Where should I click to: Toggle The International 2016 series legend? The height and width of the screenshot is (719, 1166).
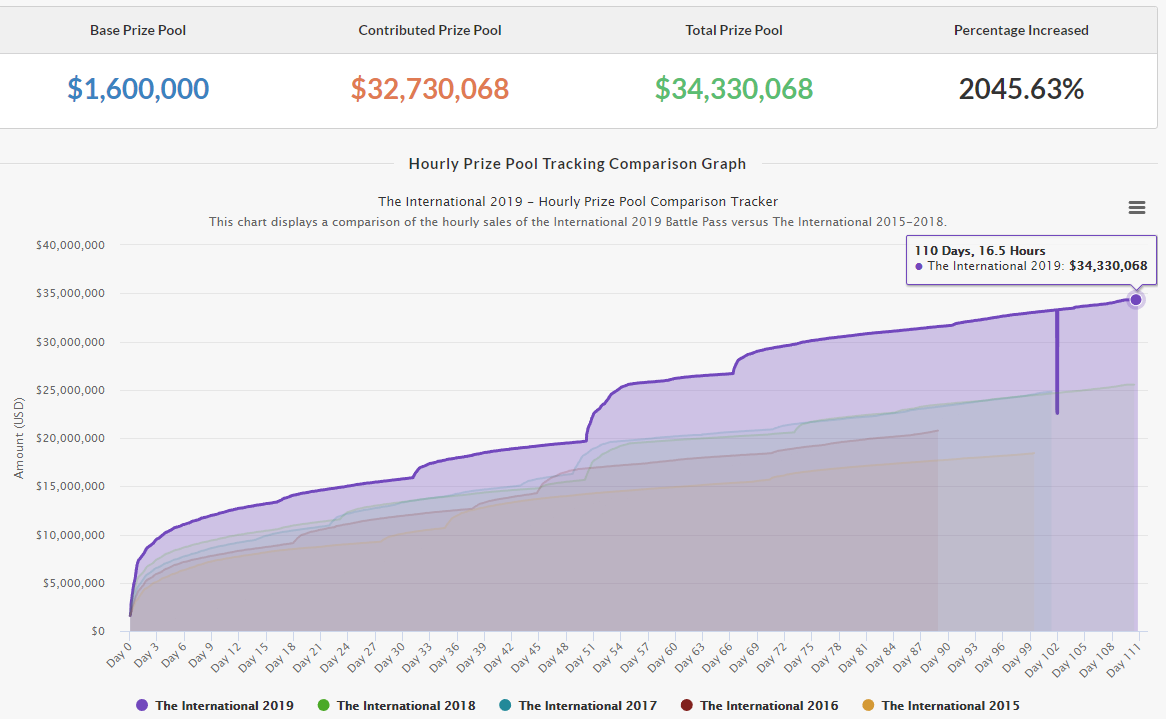click(x=759, y=706)
